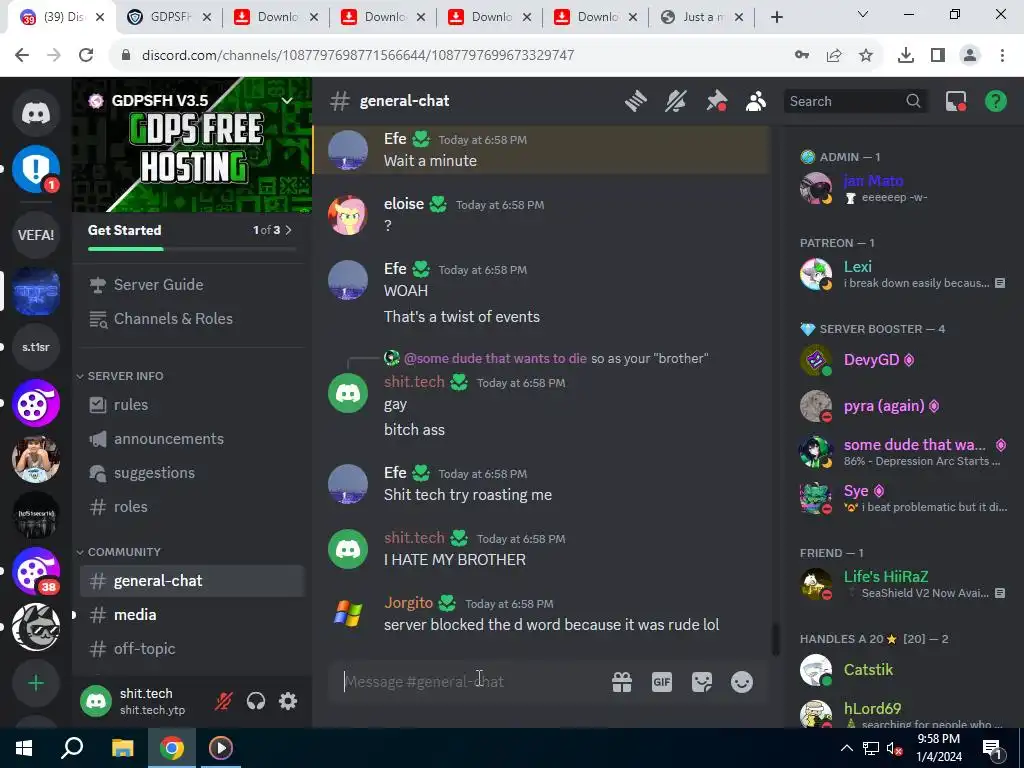Click the Add a Server plus icon
This screenshot has width=1024, height=768.
[x=36, y=683]
